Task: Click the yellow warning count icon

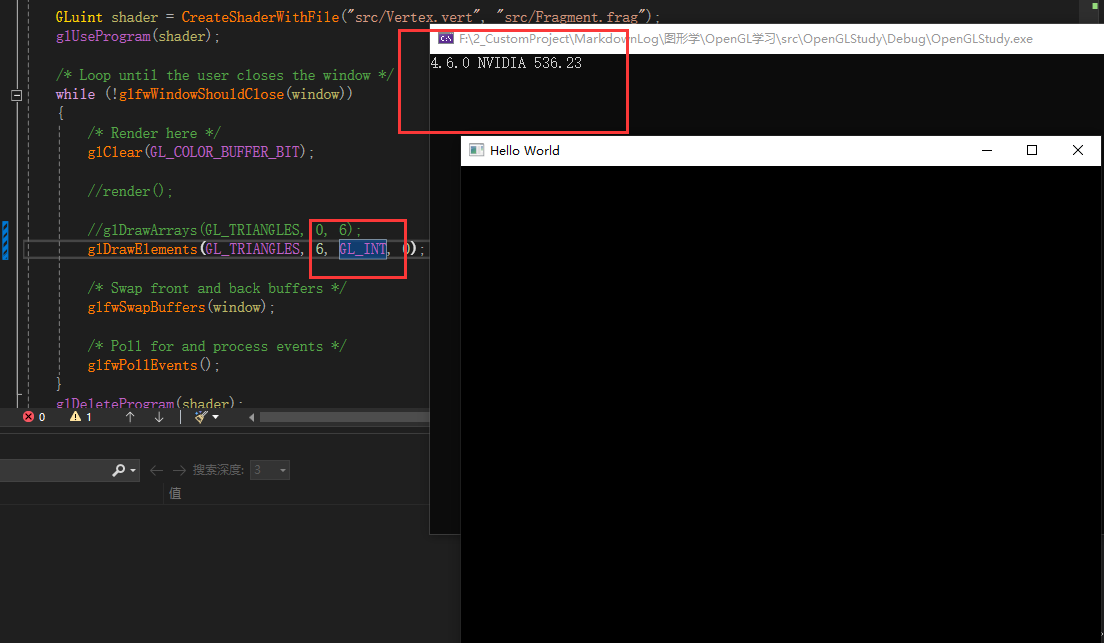Action: [75, 417]
